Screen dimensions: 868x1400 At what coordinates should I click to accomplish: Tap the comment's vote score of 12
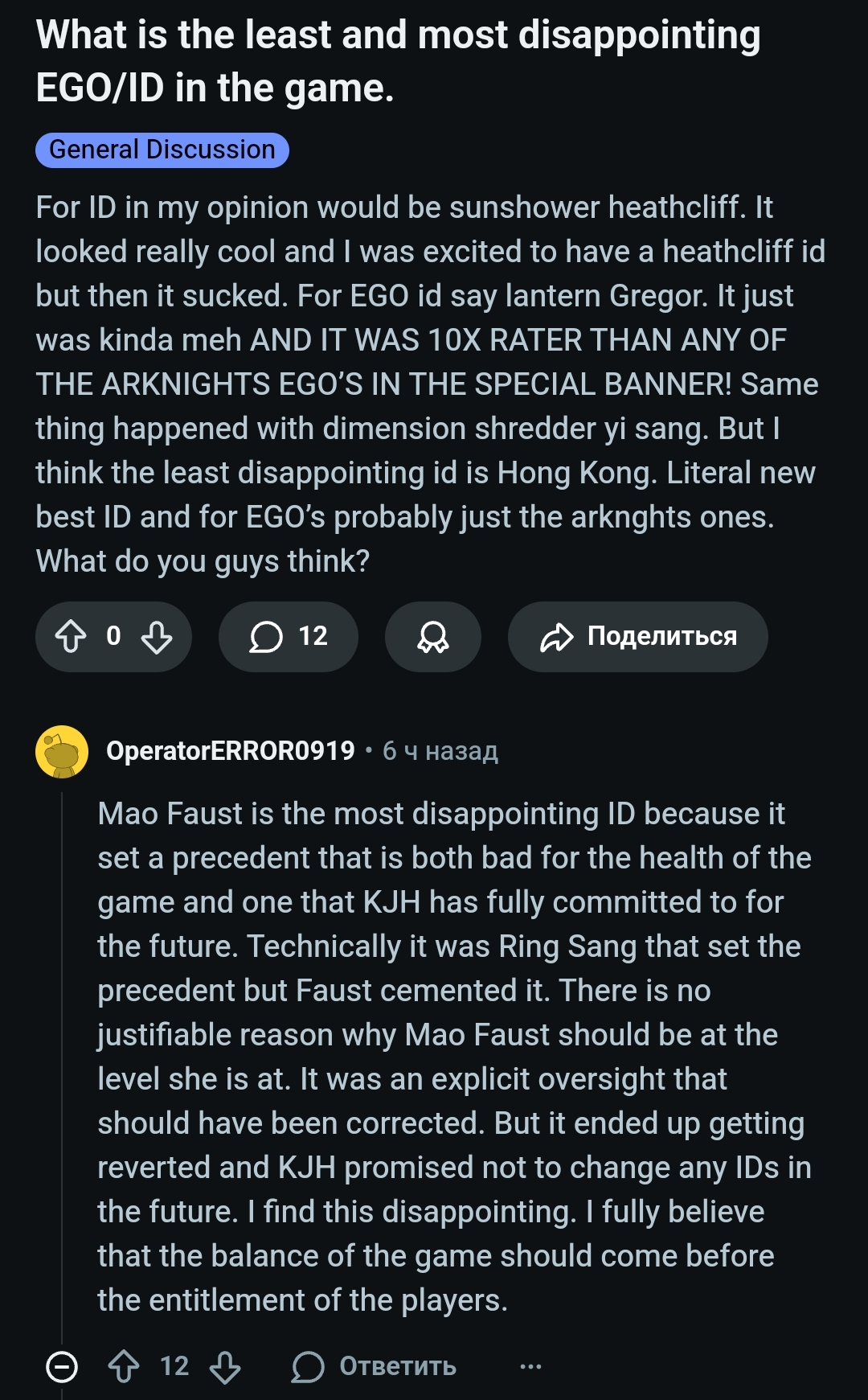coord(174,1366)
